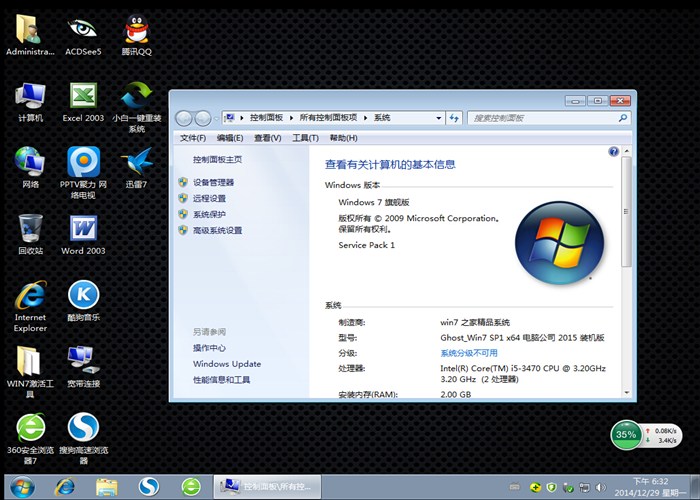
Task: Expand the address bar history dropdown
Action: [438, 118]
